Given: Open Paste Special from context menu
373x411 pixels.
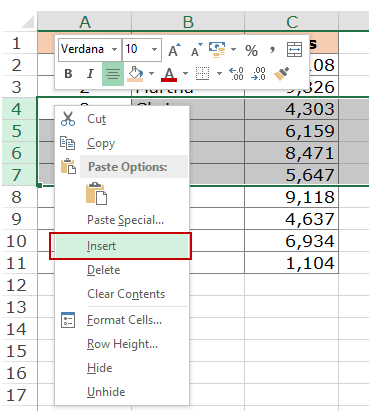Looking at the screenshot, I should click(122, 220).
